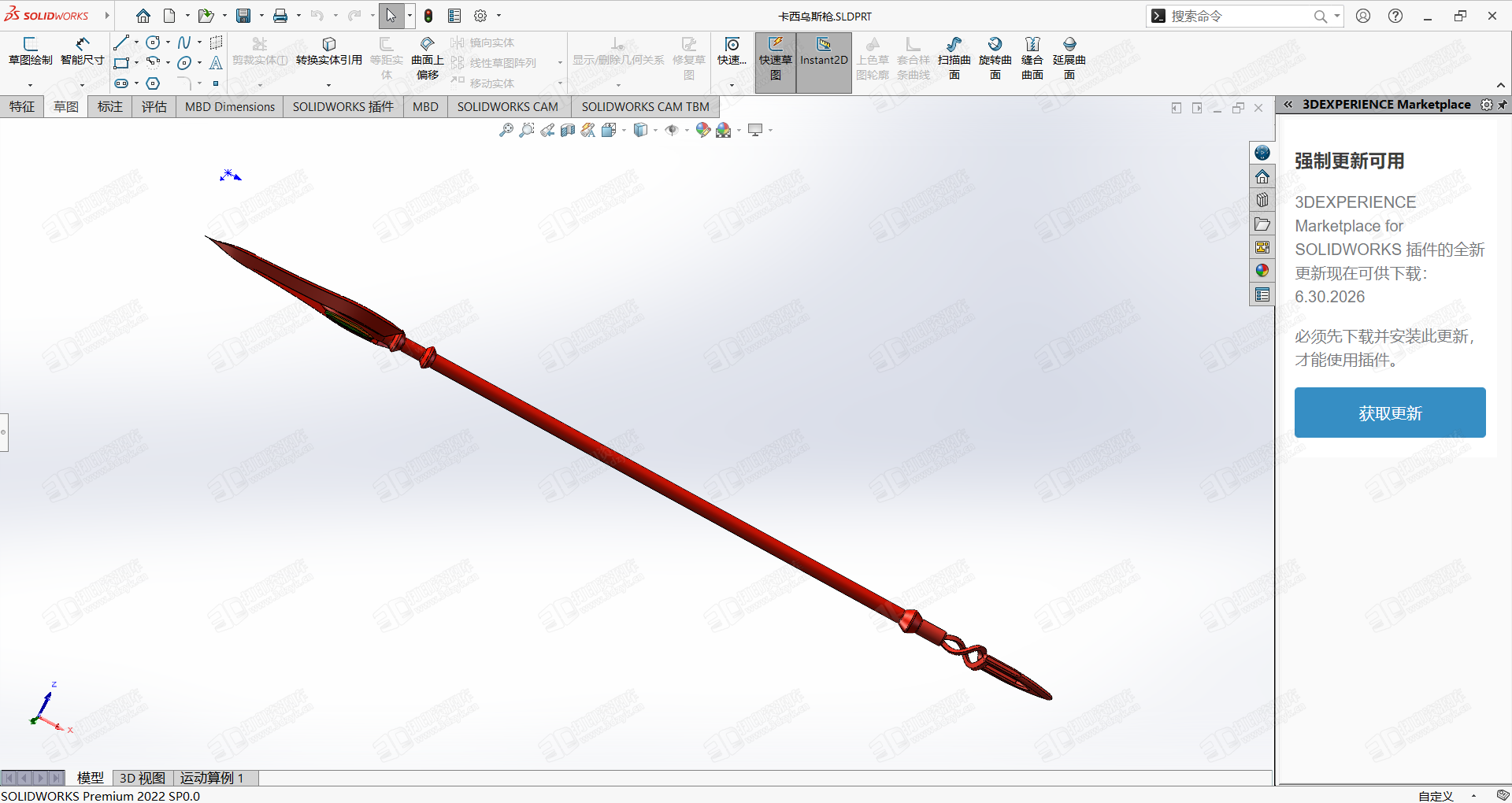The height and width of the screenshot is (803, 1512).
Task: Toggle the 快速草图 rapid sketch button
Action: [x=776, y=62]
